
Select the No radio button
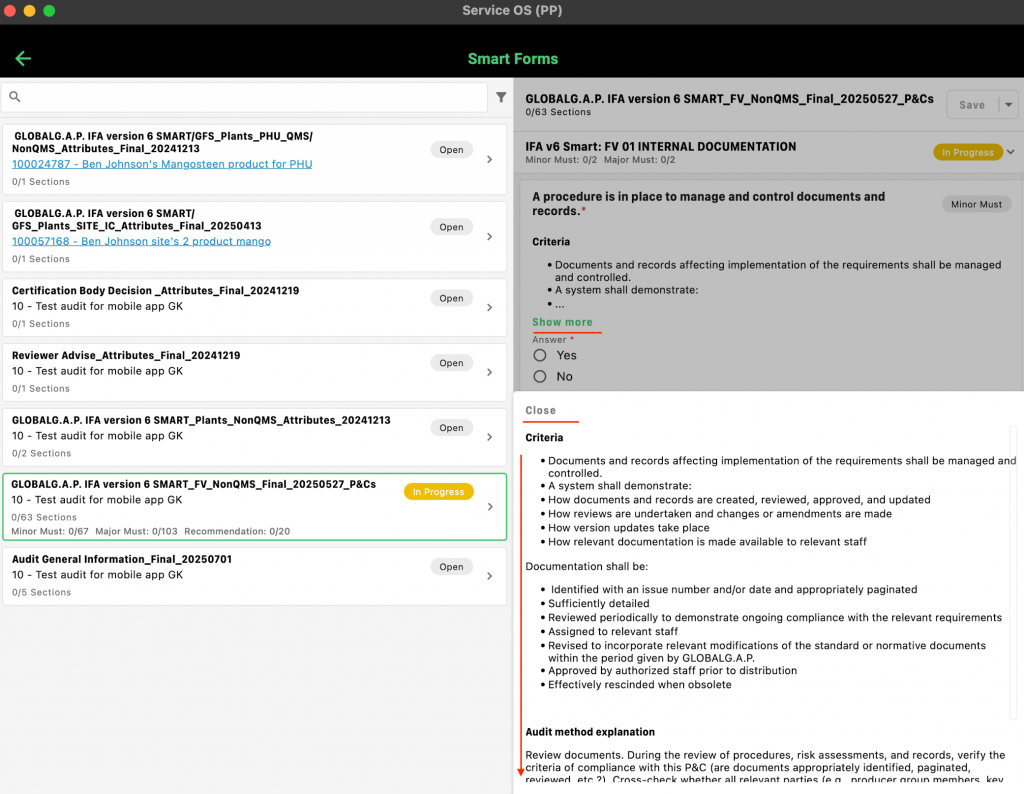click(540, 377)
